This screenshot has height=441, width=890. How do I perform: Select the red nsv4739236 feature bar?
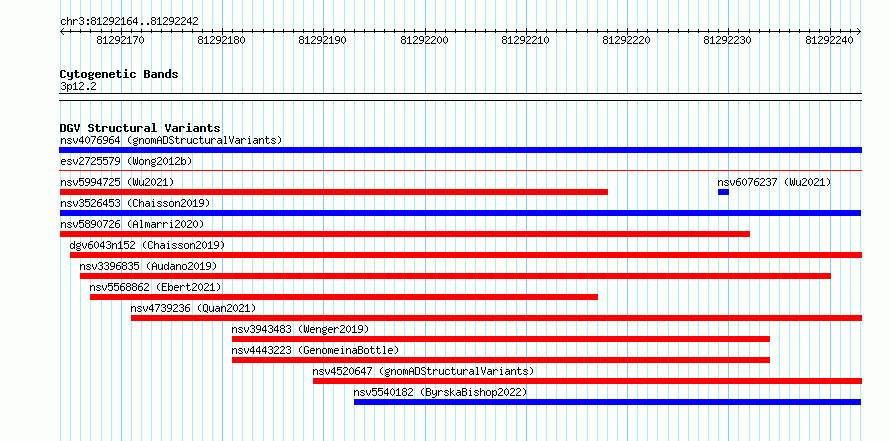pos(497,318)
